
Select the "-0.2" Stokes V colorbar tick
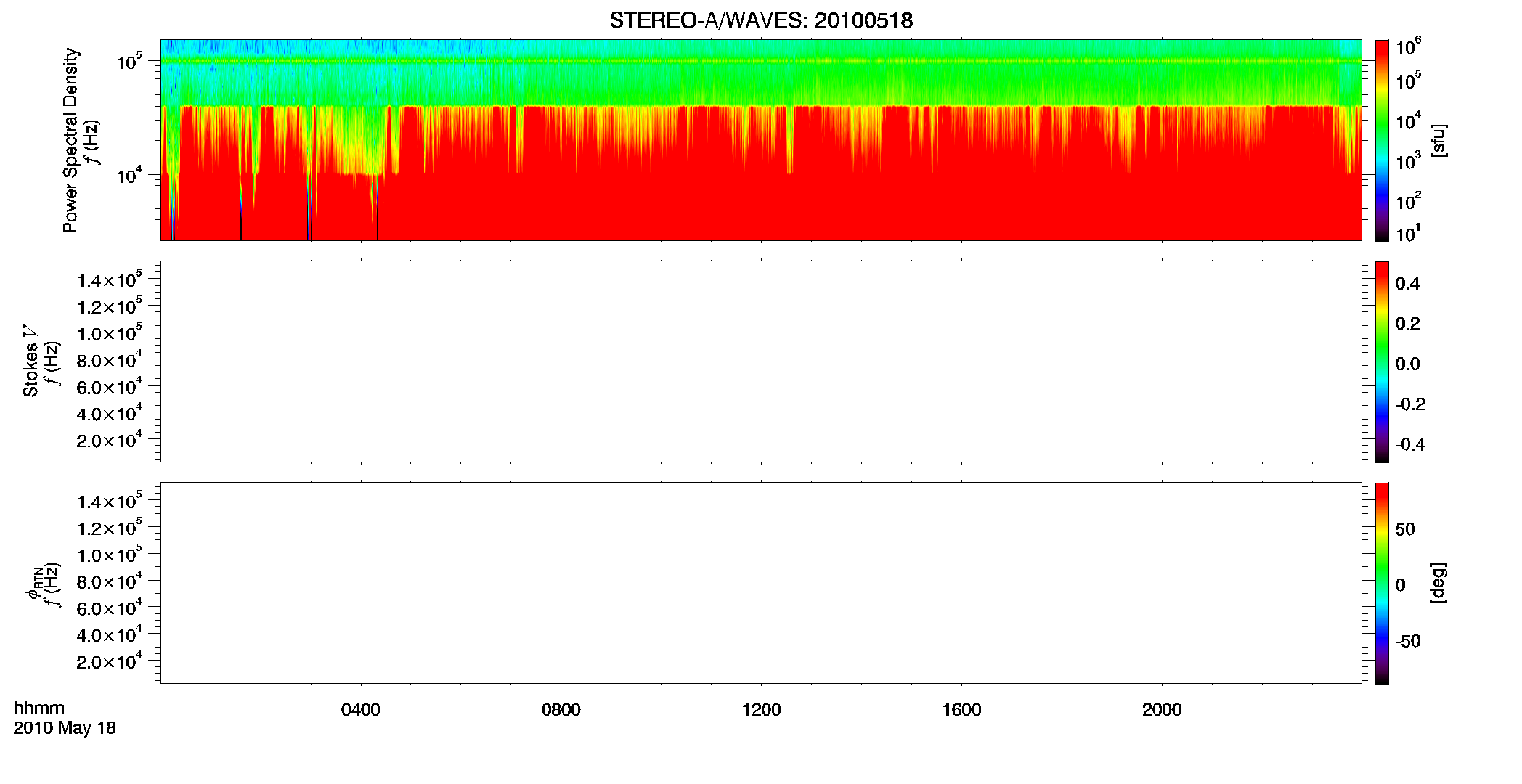tap(1410, 404)
